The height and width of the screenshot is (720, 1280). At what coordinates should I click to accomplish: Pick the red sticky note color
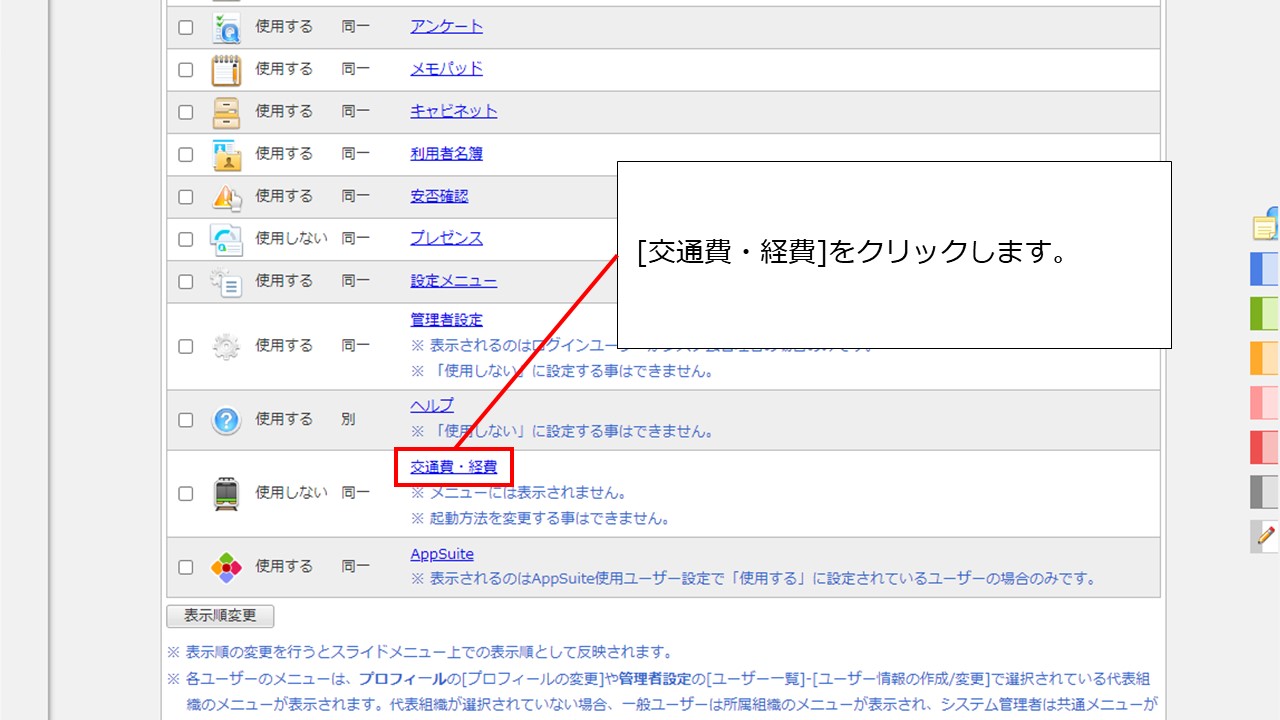click(x=1265, y=447)
